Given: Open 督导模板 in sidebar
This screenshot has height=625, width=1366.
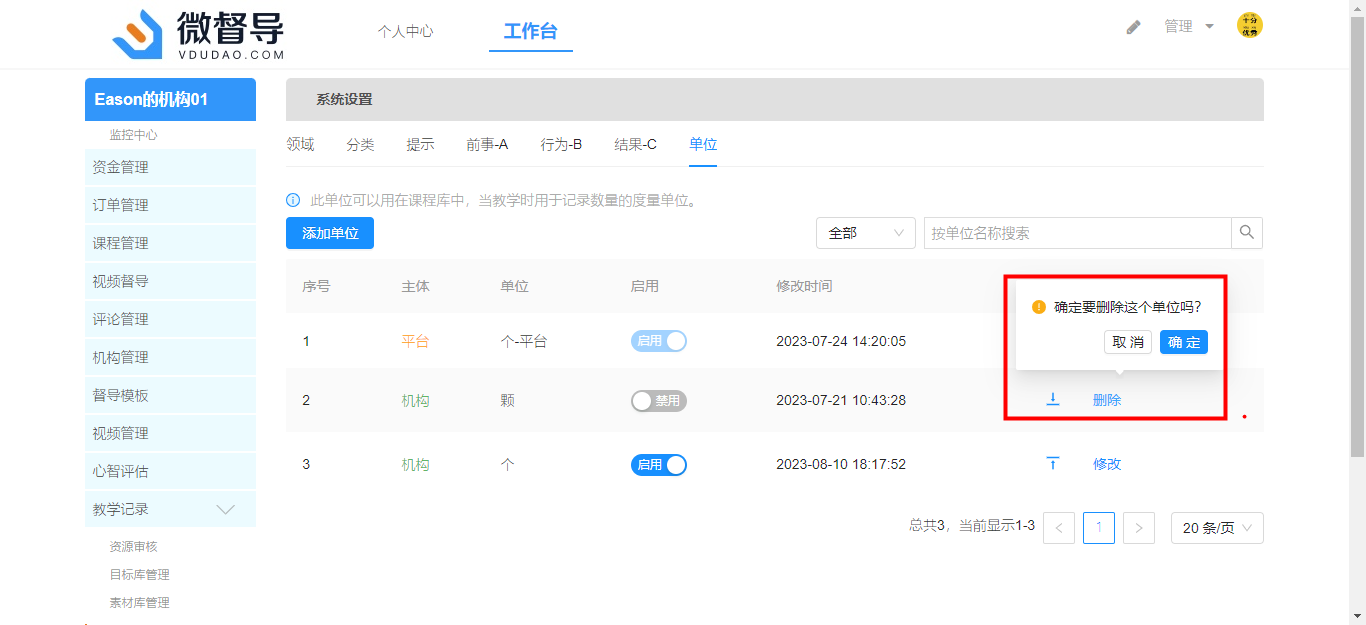Looking at the screenshot, I should coord(170,395).
